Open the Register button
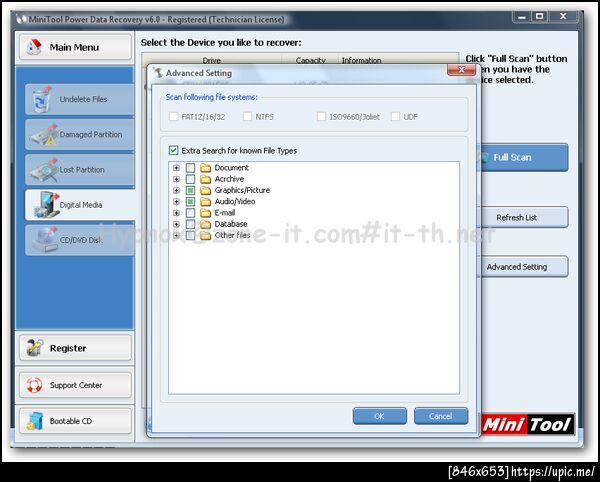600x482 pixels. point(75,348)
